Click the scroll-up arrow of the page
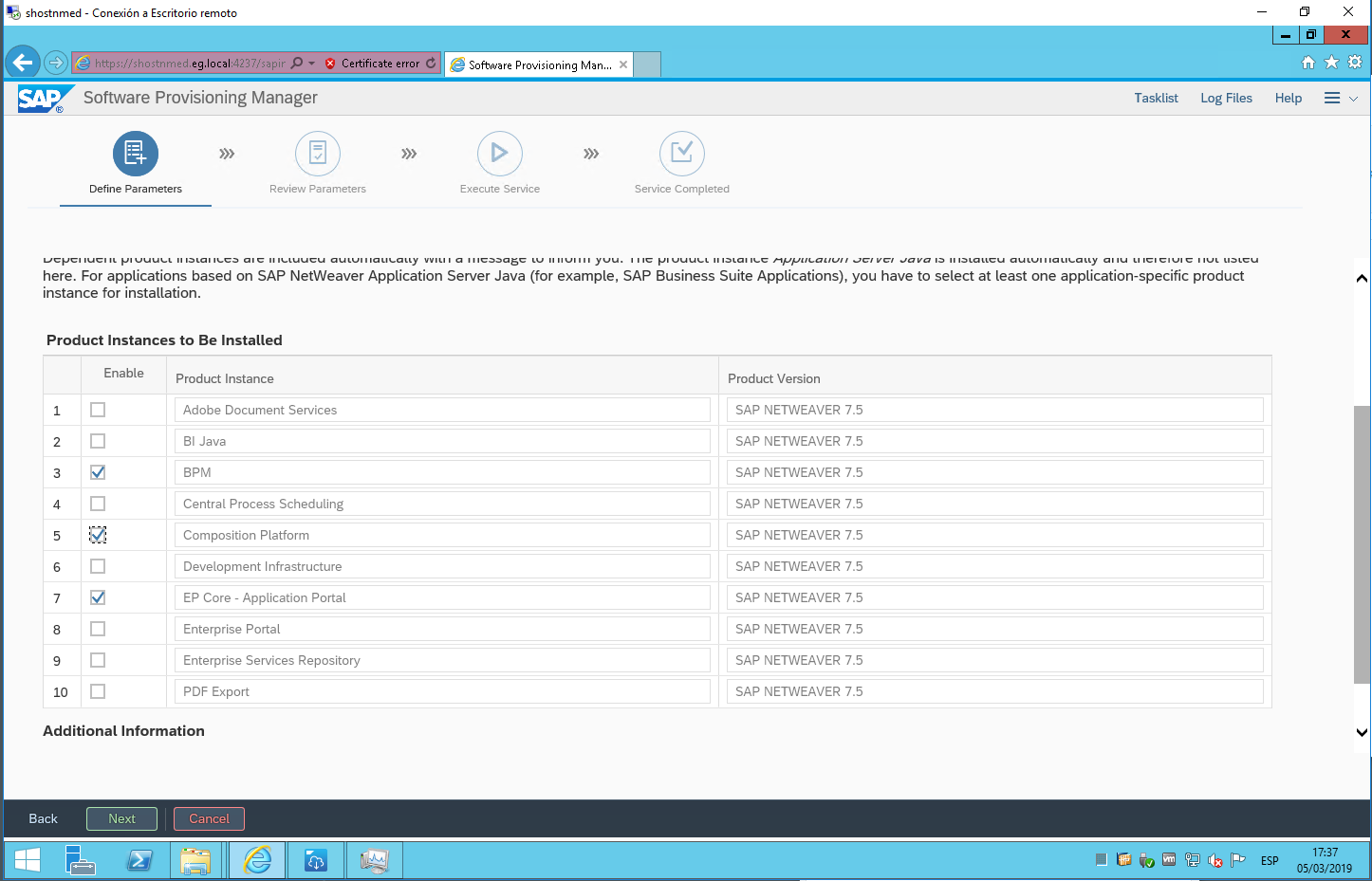This screenshot has height=881, width=1372. pyautogui.click(x=1362, y=278)
